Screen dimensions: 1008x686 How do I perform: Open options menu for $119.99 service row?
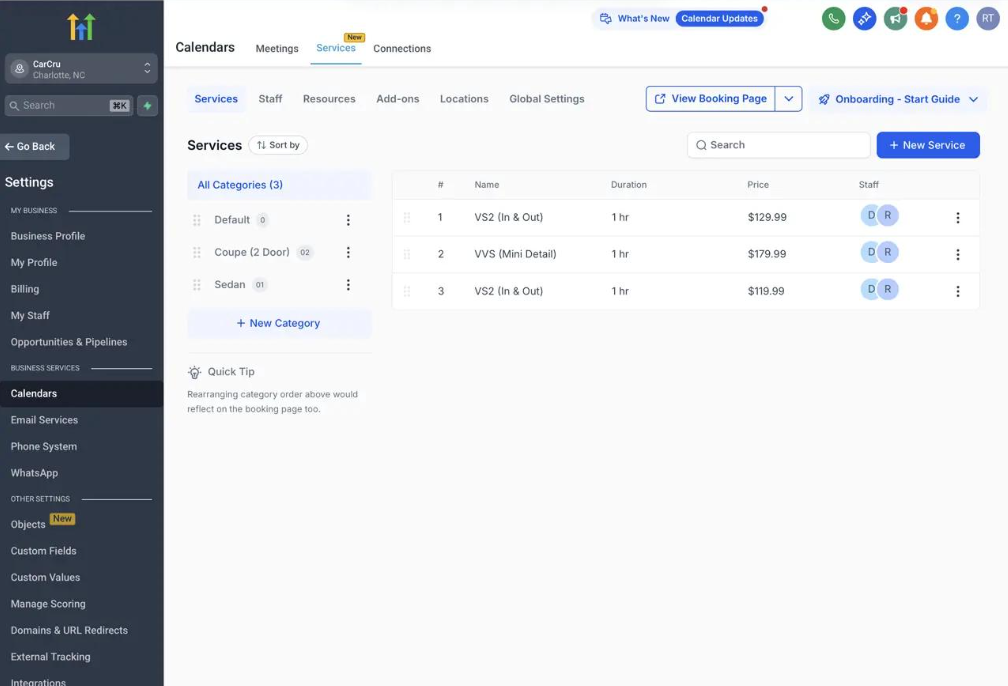click(x=957, y=291)
